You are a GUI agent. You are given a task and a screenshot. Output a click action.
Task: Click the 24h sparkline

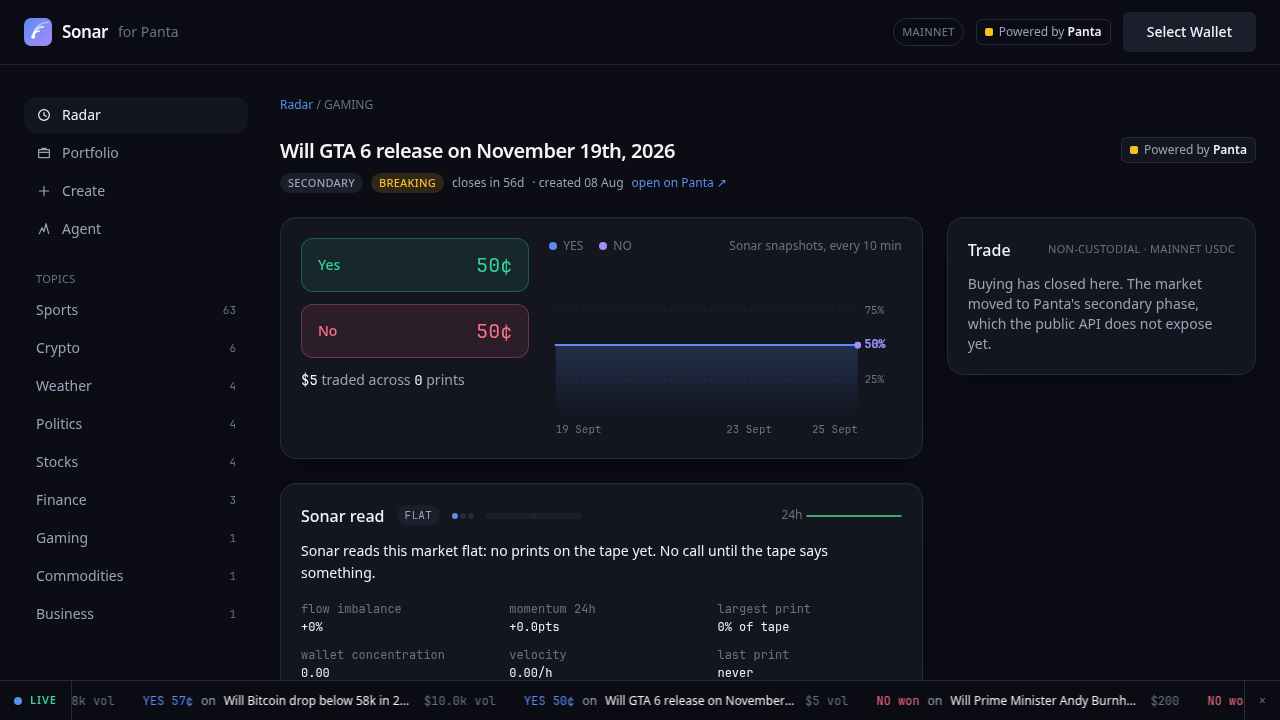click(854, 516)
